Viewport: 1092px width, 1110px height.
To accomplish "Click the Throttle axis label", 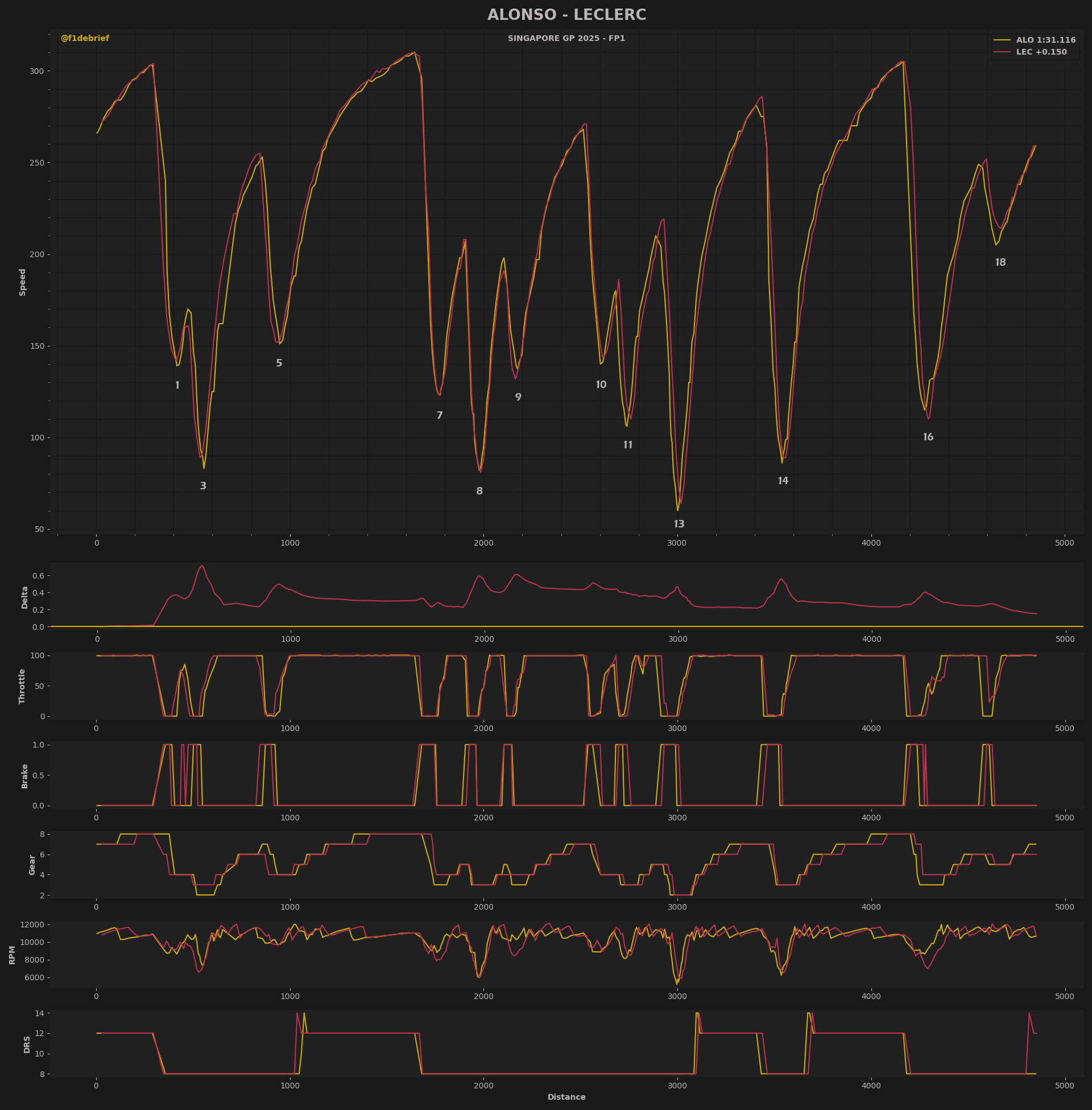I will (22, 686).
